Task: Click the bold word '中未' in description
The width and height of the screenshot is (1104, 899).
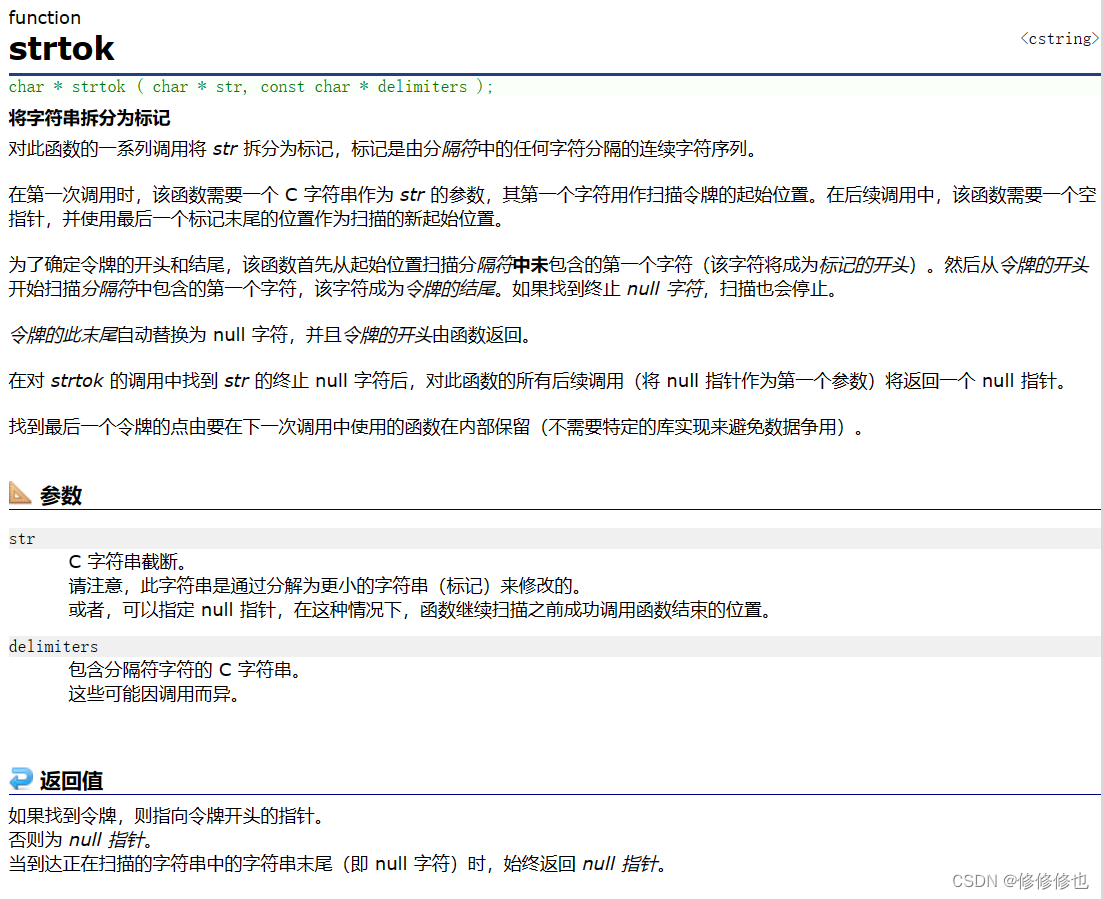Action: pos(530,265)
